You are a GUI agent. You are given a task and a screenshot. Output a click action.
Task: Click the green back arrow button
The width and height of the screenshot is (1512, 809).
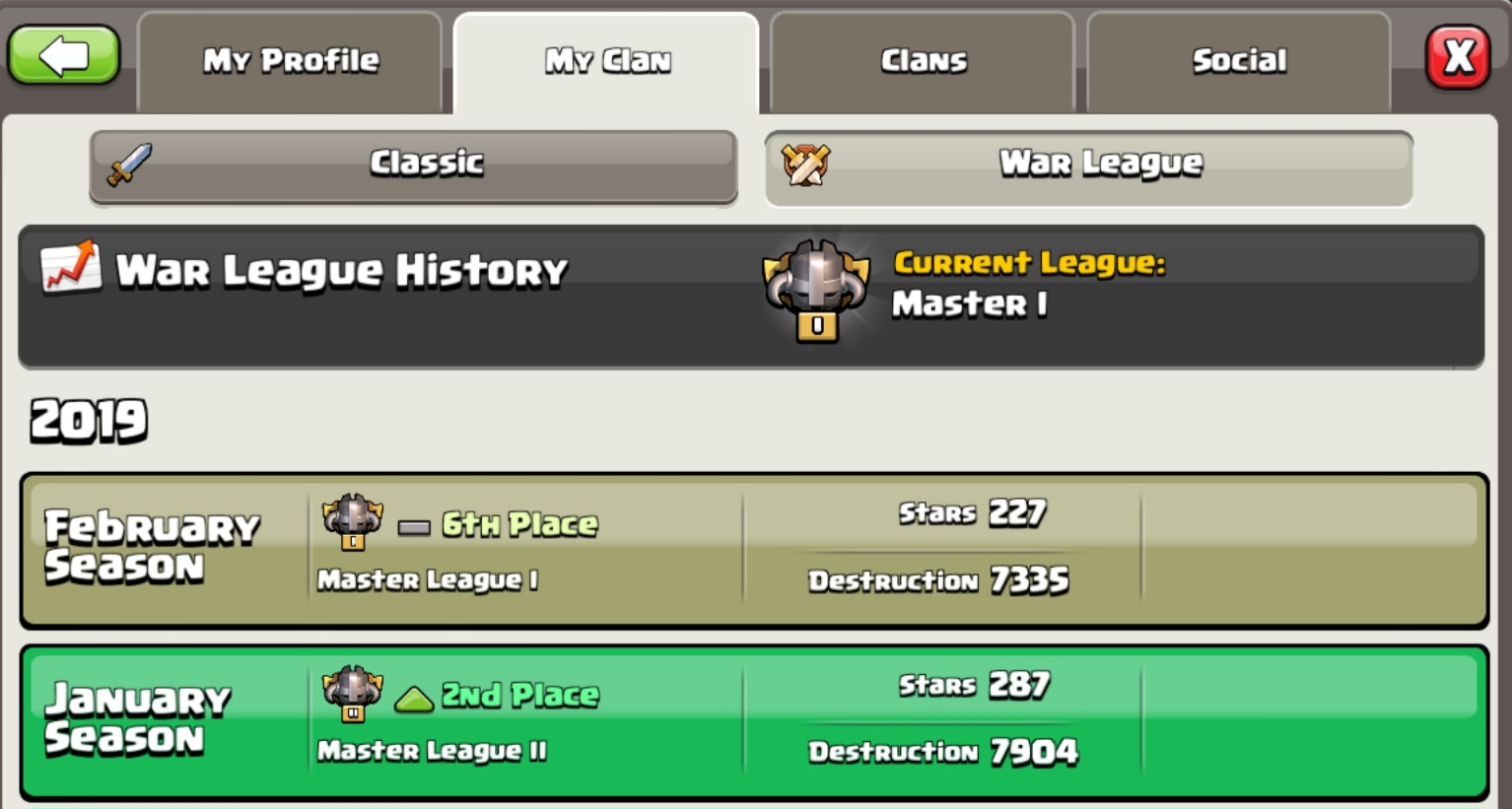(64, 55)
